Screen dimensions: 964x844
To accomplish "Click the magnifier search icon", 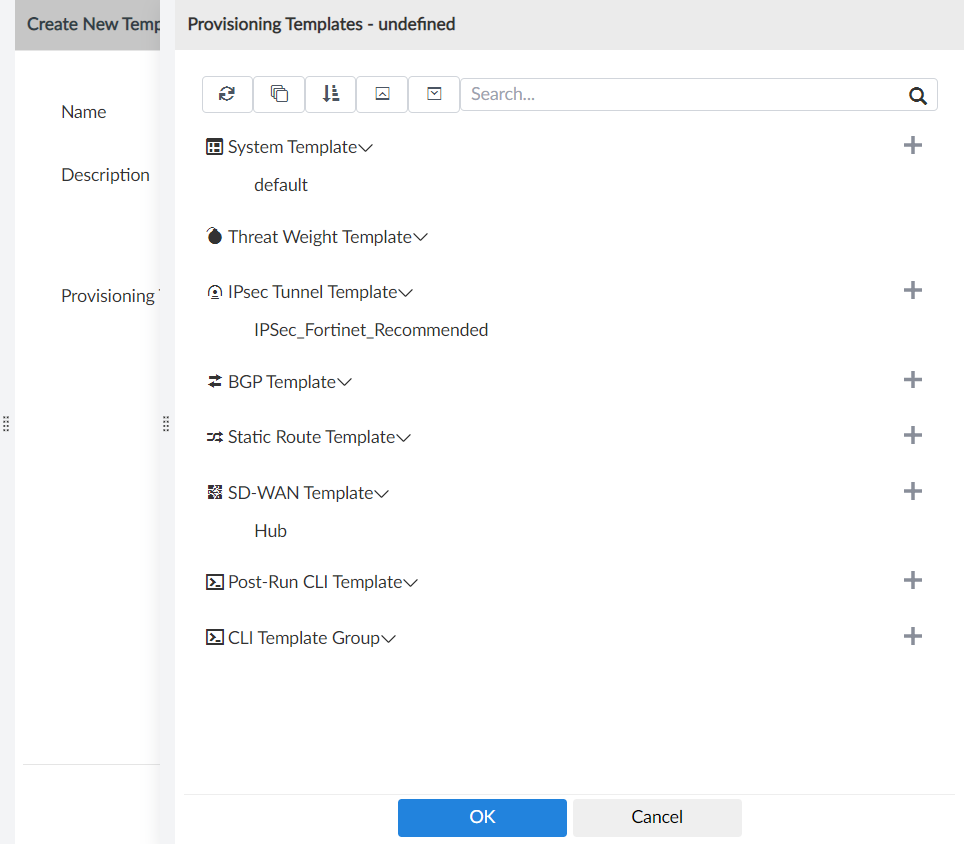I will pos(918,95).
